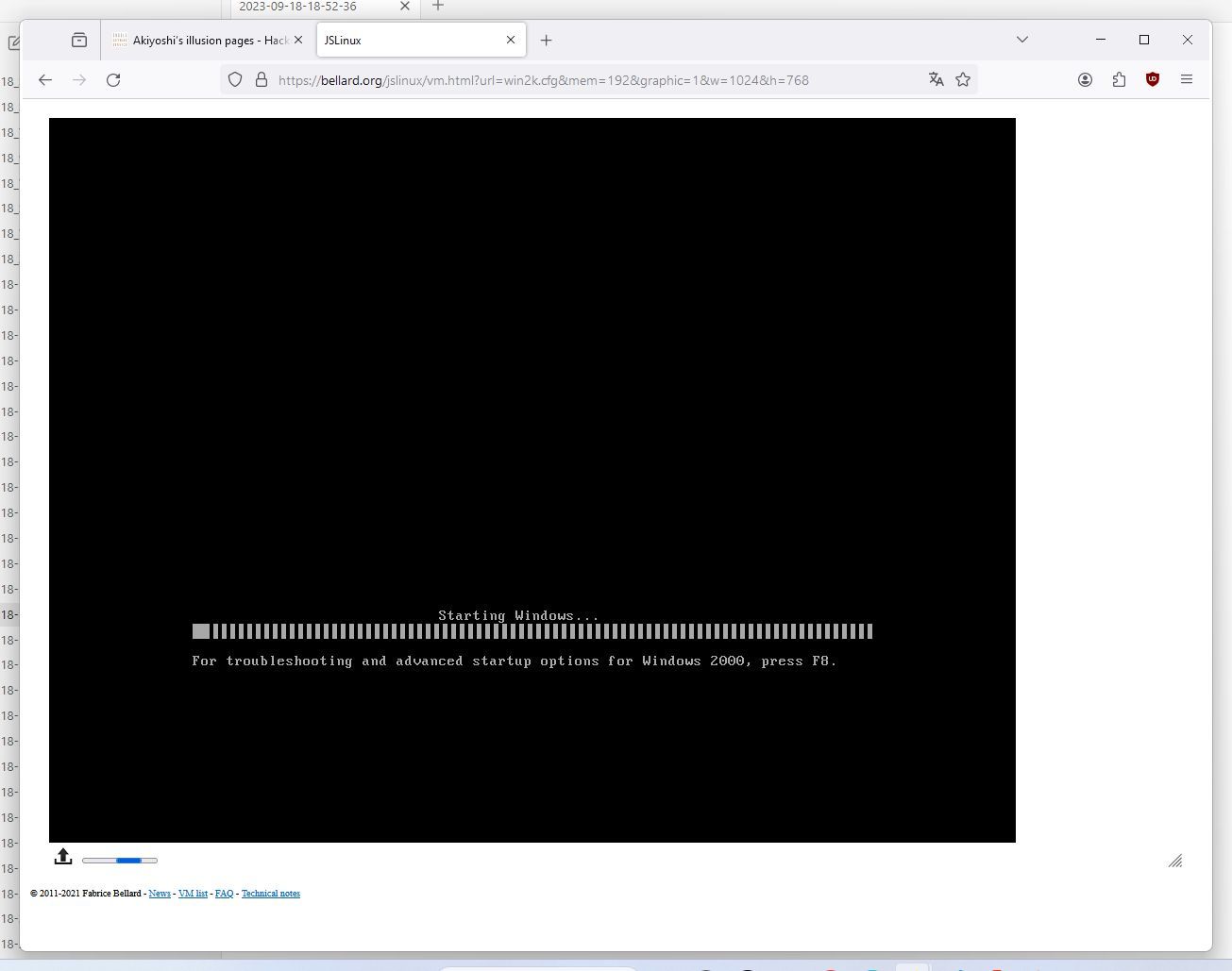The height and width of the screenshot is (971, 1232).
Task: Add new tab in background window
Action: (x=437, y=6)
